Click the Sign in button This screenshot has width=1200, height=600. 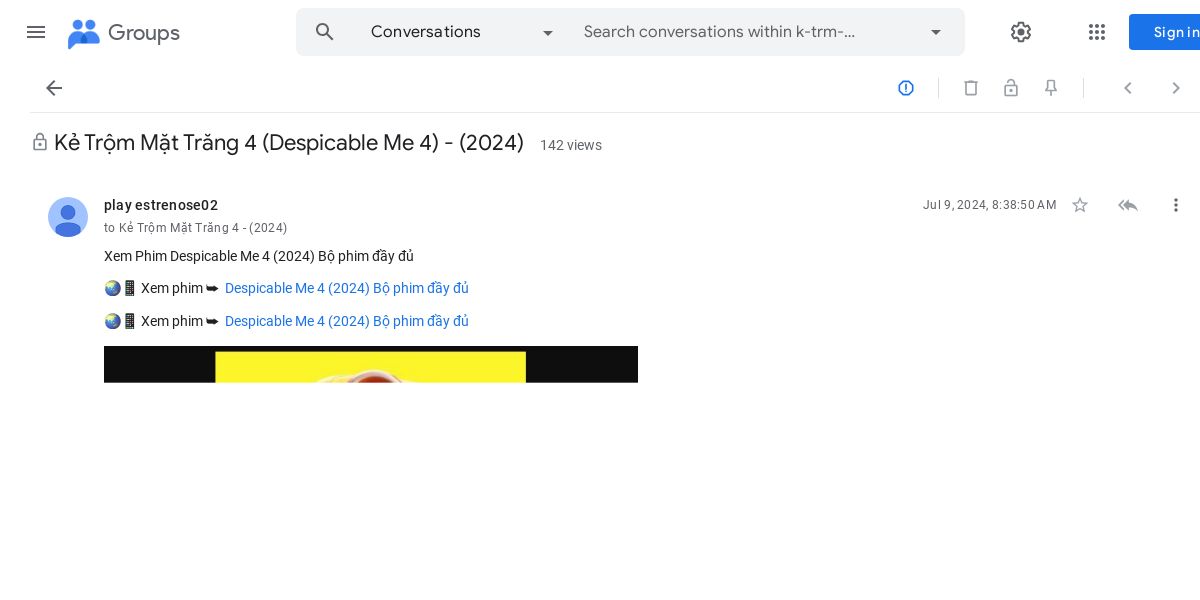coord(1166,32)
